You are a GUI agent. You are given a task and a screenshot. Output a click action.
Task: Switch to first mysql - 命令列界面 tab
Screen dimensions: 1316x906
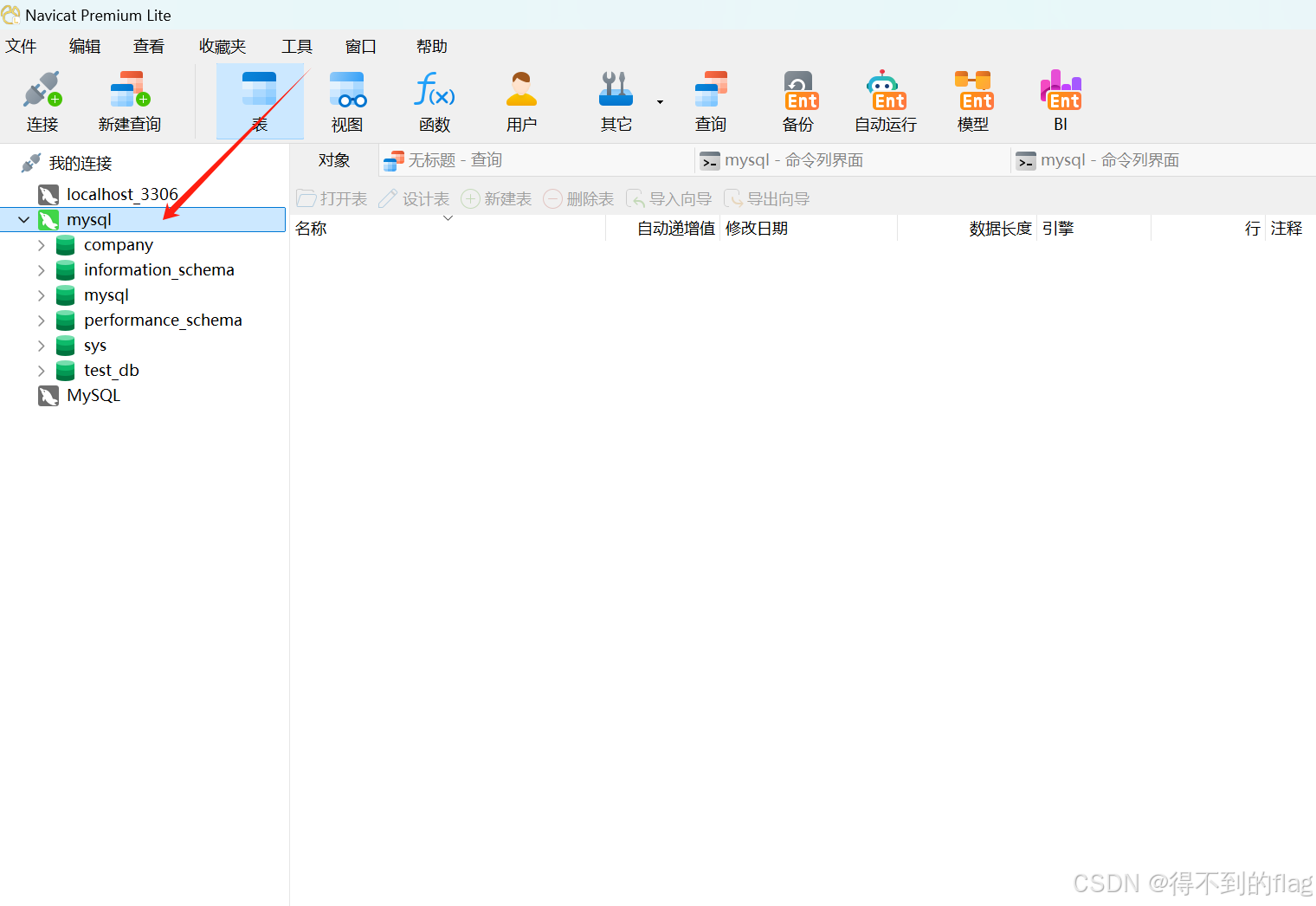click(853, 160)
